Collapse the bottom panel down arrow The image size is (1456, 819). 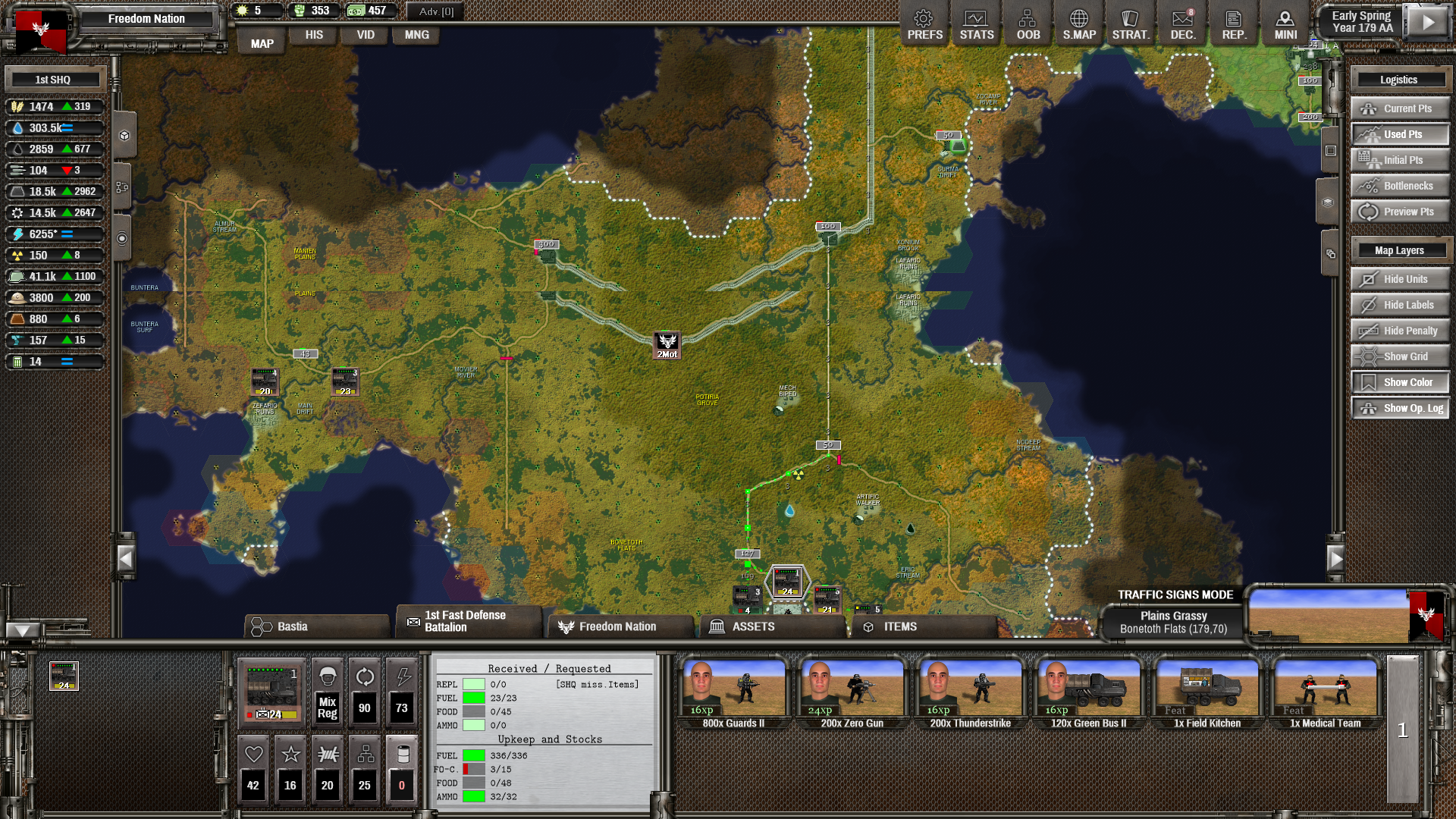[22, 630]
